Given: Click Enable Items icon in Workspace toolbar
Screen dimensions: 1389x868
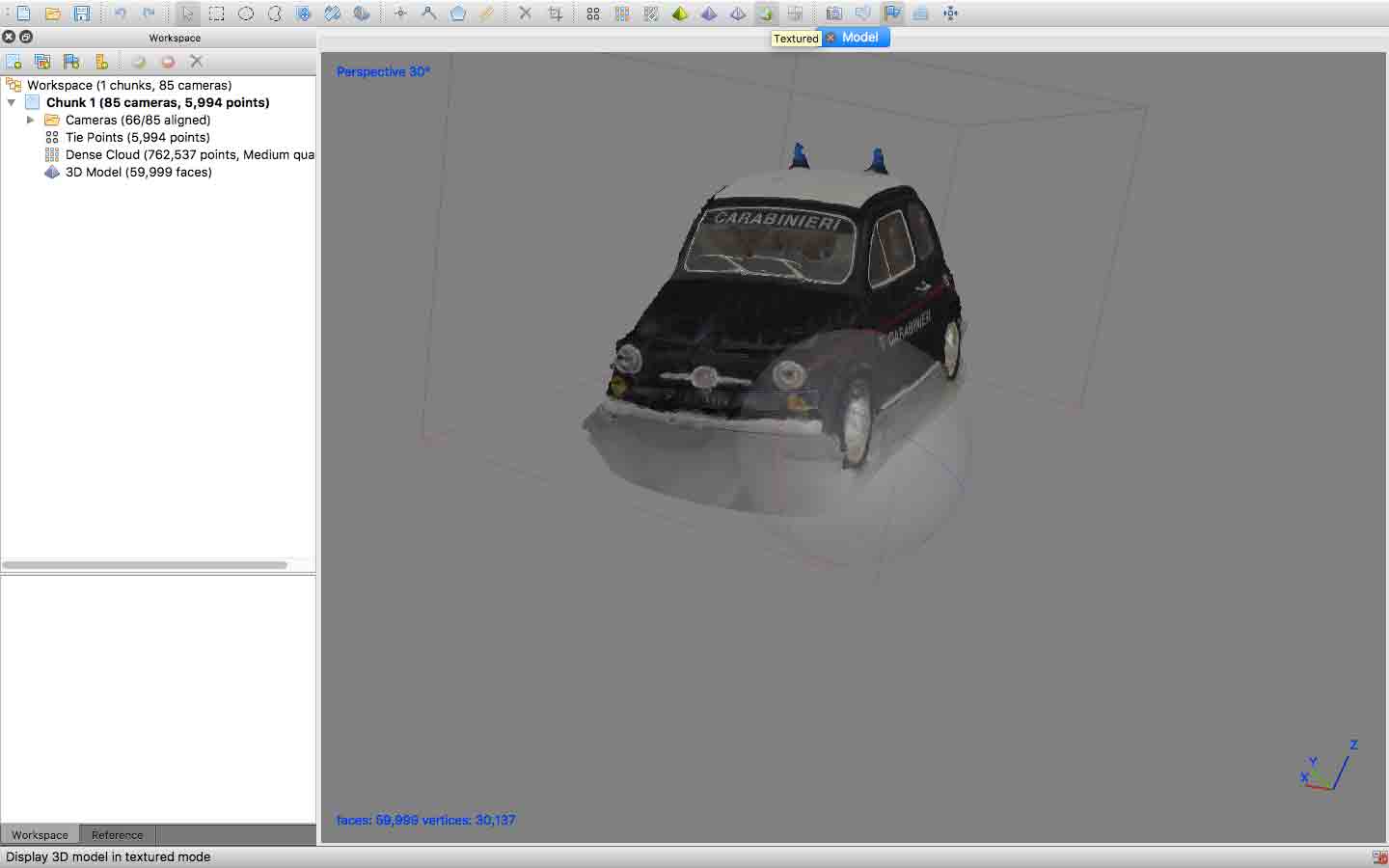Looking at the screenshot, I should click(139, 62).
